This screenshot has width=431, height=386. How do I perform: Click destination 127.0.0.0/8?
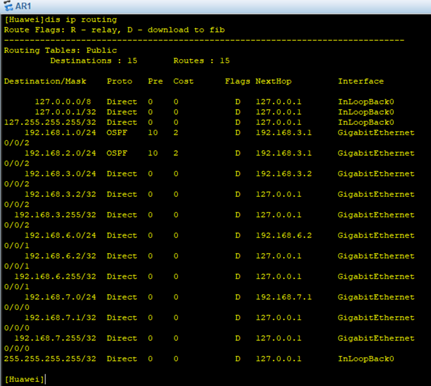(63, 102)
